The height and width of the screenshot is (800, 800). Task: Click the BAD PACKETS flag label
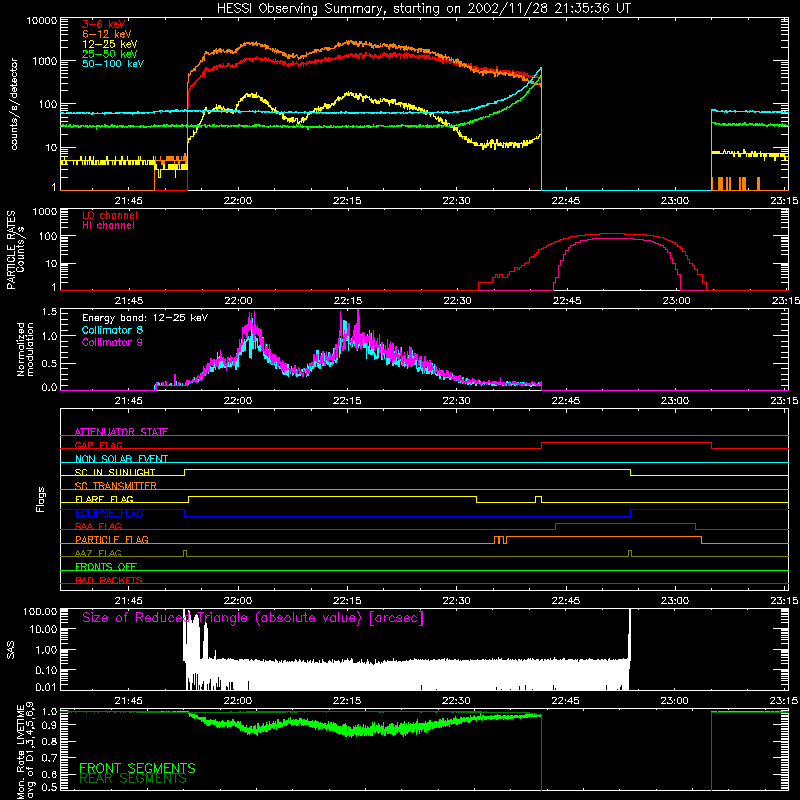(109, 580)
